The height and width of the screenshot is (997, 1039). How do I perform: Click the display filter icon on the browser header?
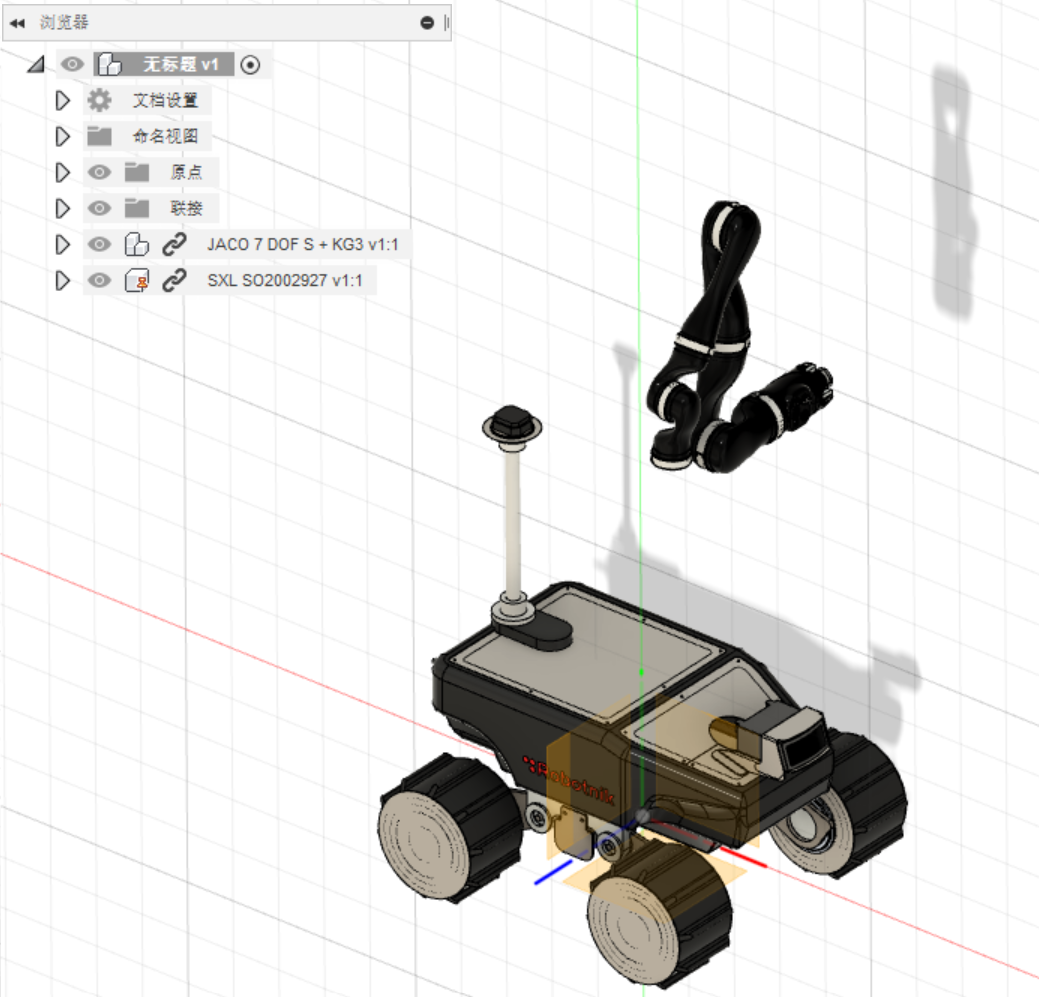[427, 22]
